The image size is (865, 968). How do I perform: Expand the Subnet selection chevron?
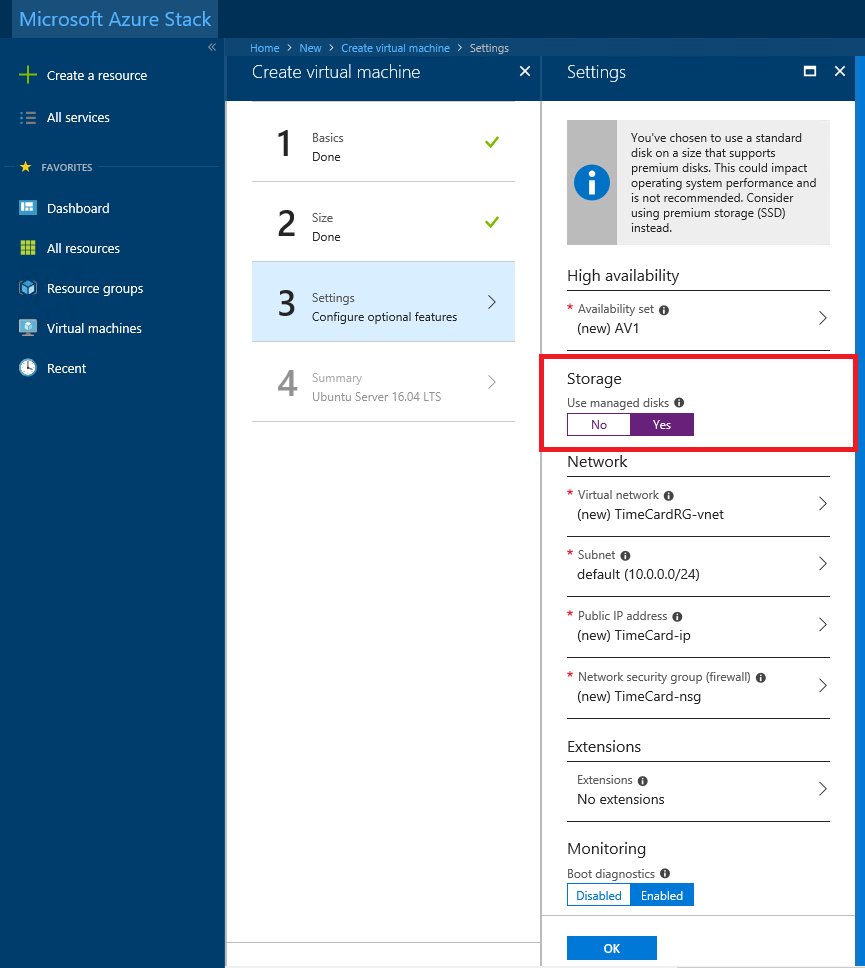click(x=822, y=565)
